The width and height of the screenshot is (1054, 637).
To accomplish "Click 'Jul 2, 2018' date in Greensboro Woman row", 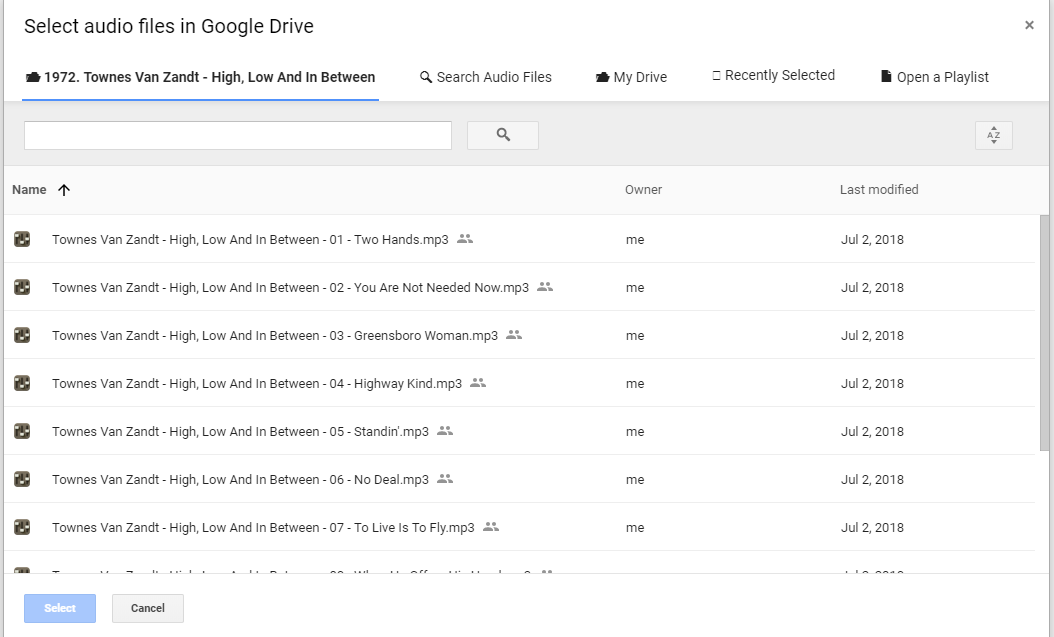I will tap(873, 336).
